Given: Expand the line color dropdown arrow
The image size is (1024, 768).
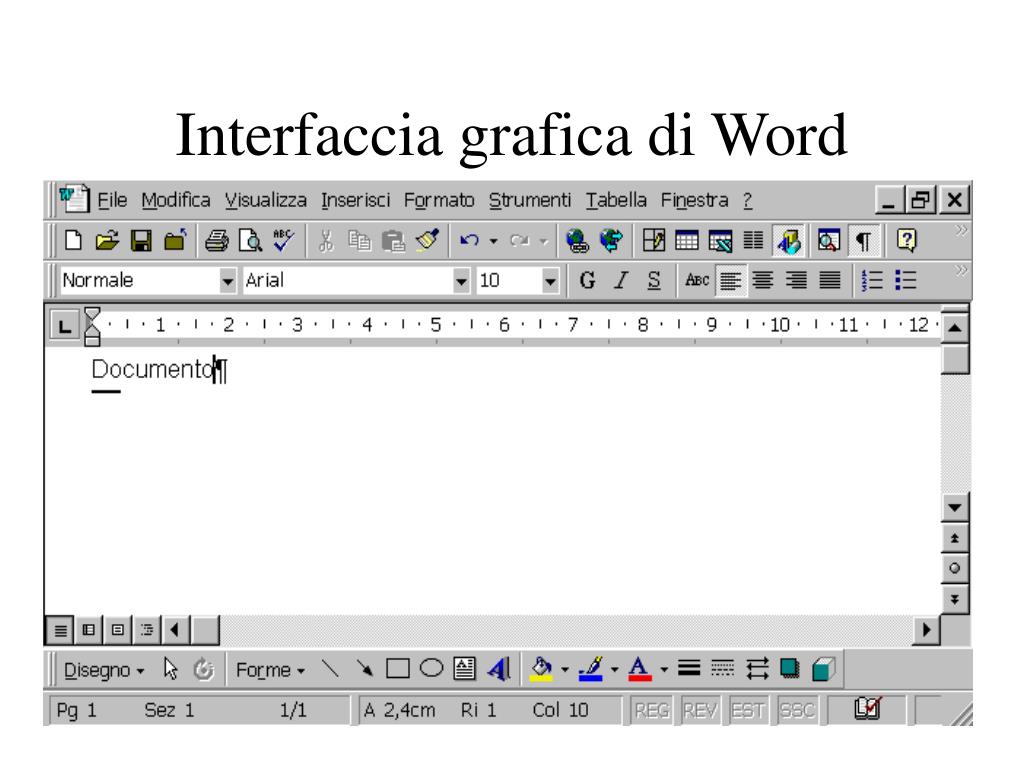Looking at the screenshot, I should pyautogui.click(x=615, y=669).
